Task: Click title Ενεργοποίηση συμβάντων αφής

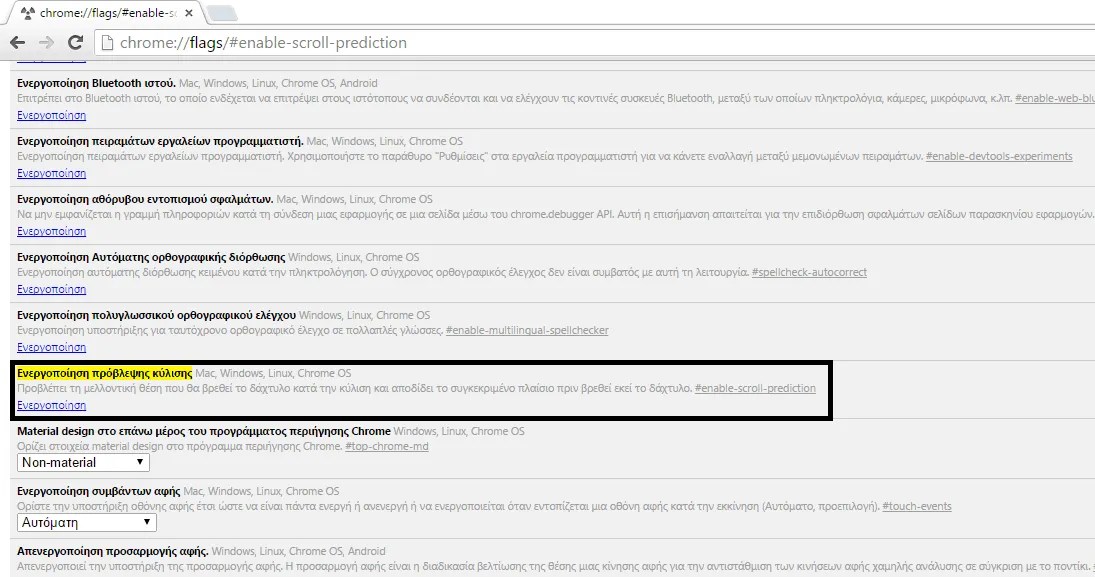Action: pyautogui.click(x=98, y=491)
